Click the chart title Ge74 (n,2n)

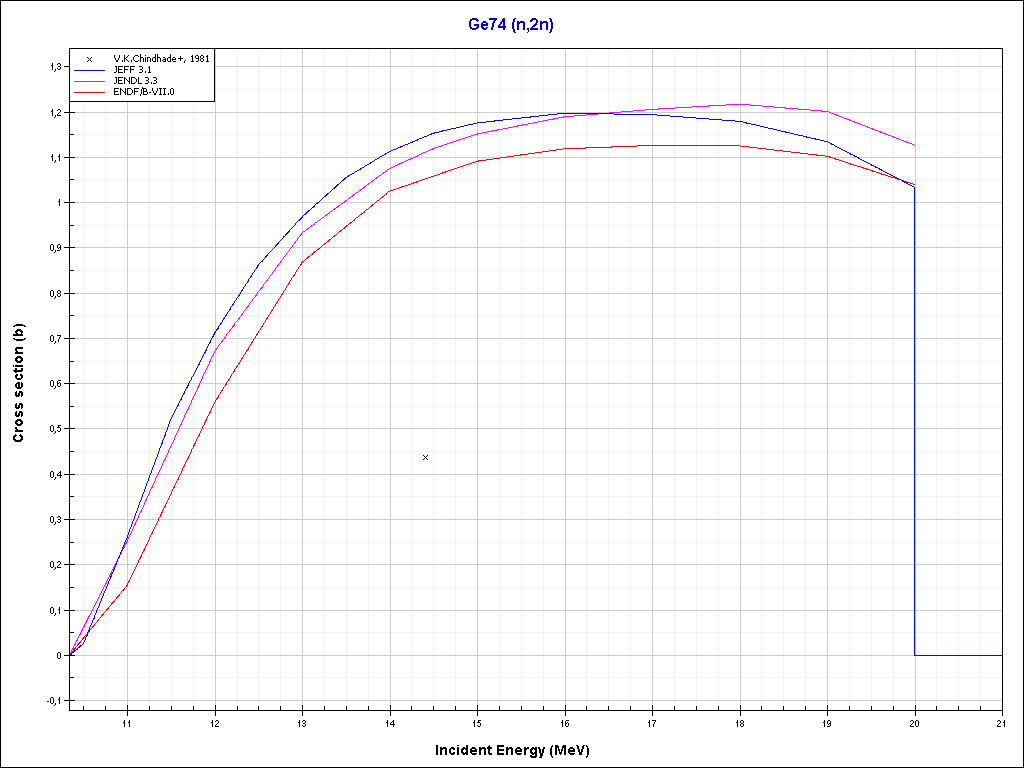click(511, 25)
